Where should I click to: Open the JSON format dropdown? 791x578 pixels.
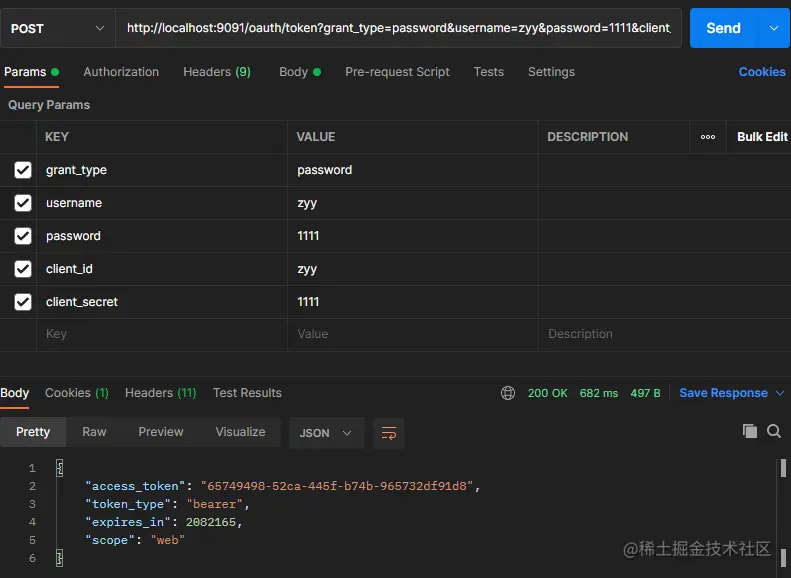click(x=326, y=433)
